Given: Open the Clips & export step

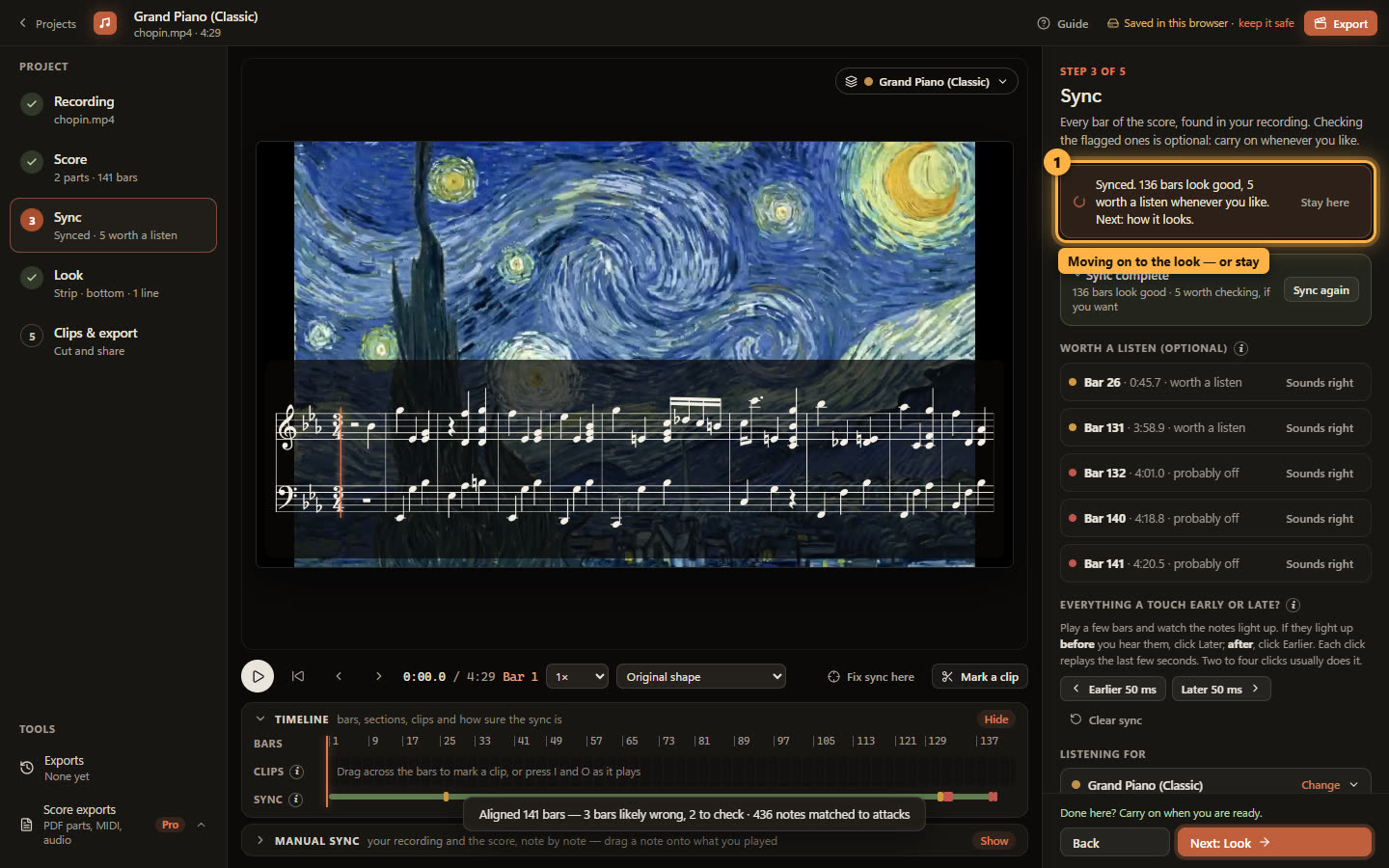Looking at the screenshot, I should pyautogui.click(x=113, y=341).
